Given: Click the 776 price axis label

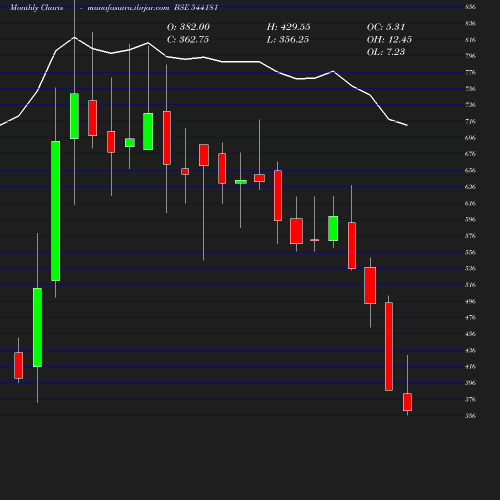Looking at the screenshot, I should [470, 72].
